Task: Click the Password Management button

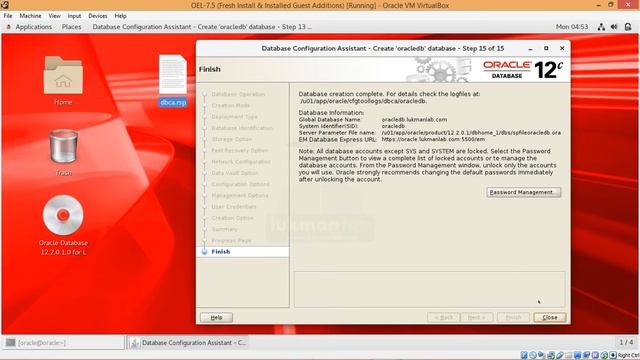Action: (524, 192)
